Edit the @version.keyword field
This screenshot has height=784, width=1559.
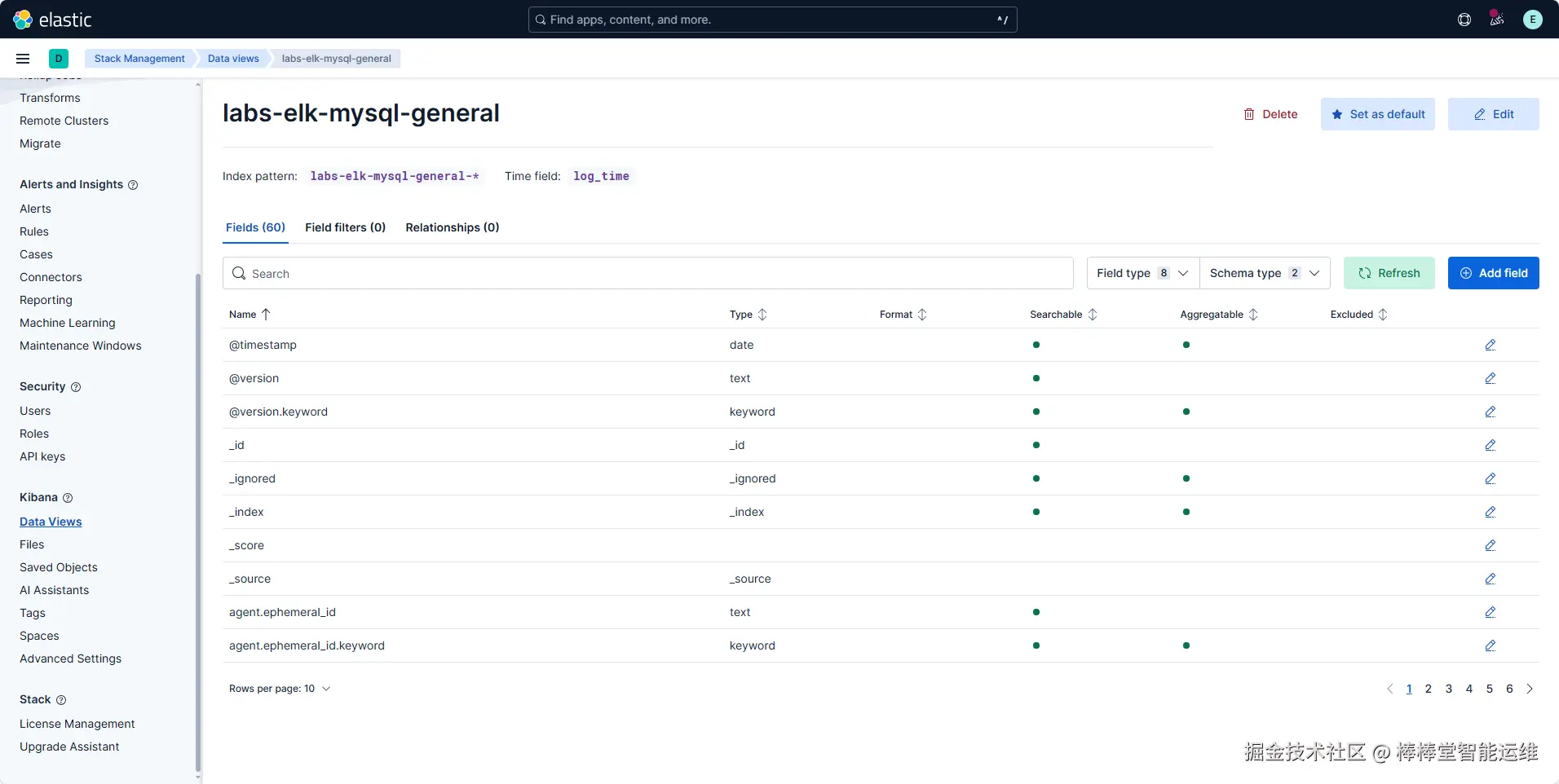(x=1491, y=412)
